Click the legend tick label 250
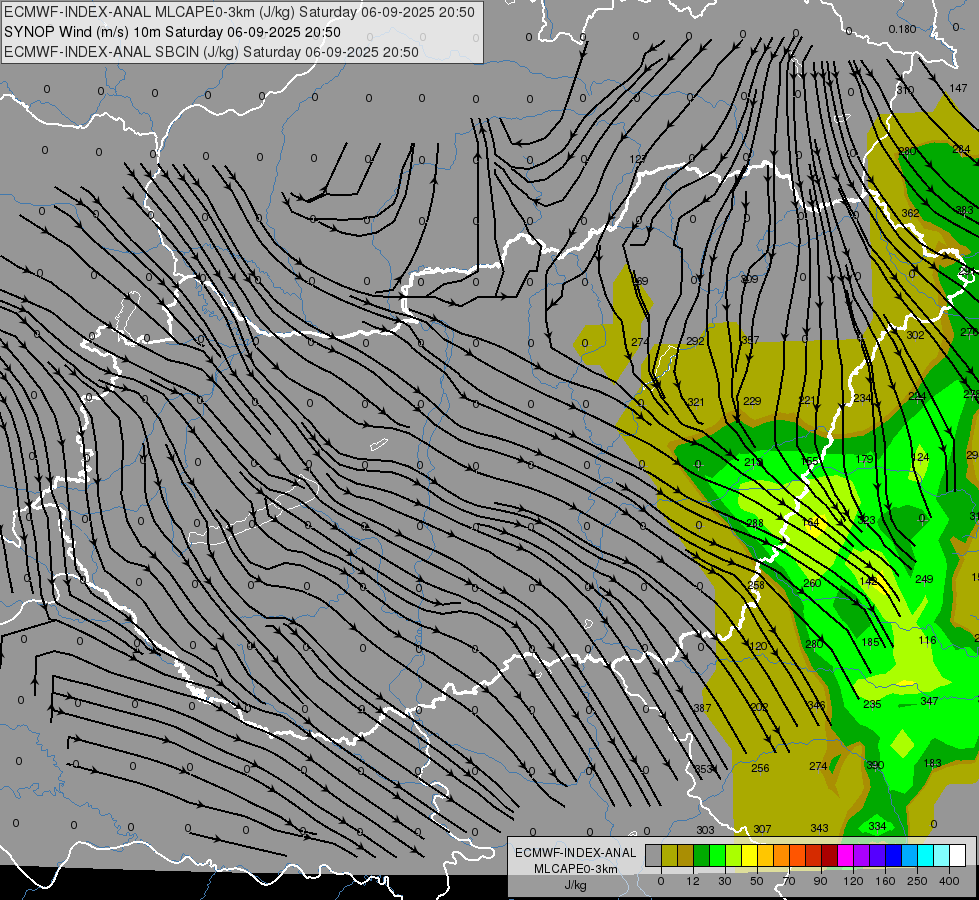The width and height of the screenshot is (979, 900). click(x=917, y=881)
